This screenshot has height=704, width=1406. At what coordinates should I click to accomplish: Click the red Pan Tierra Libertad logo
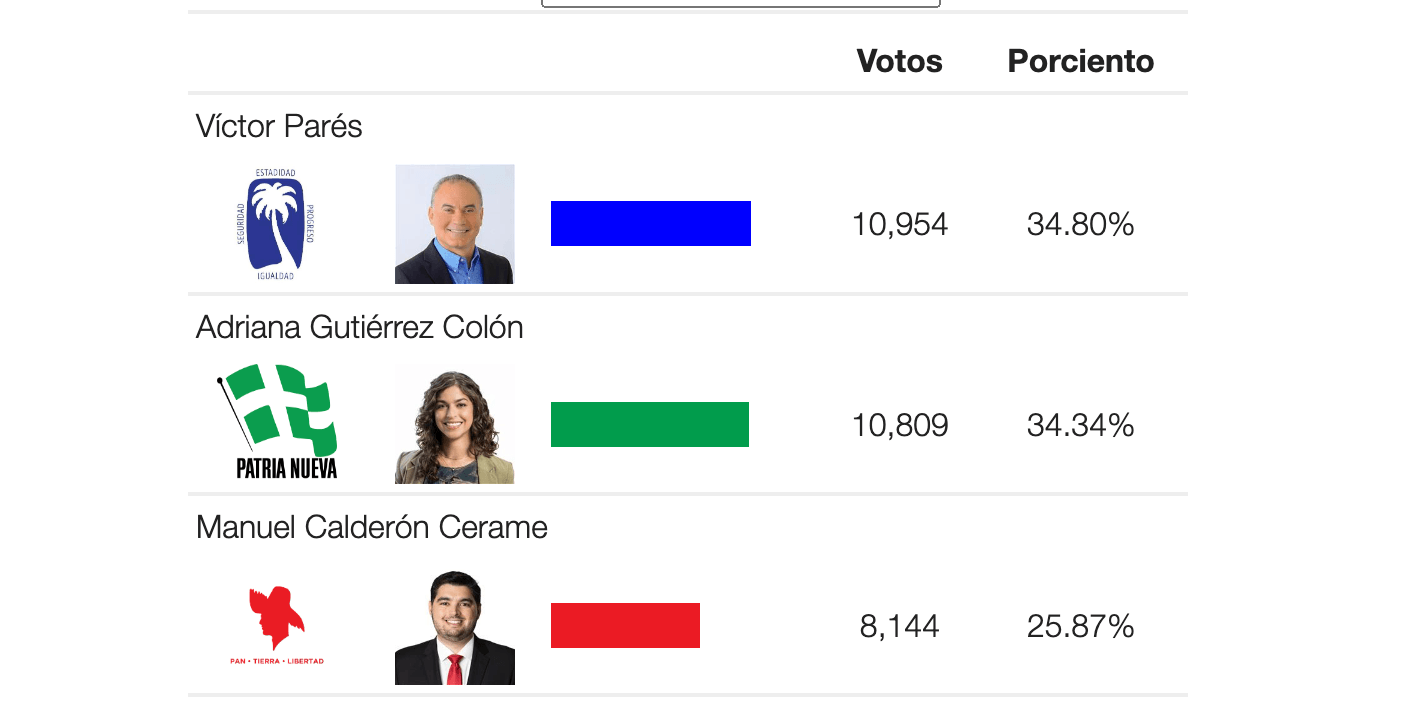(x=277, y=625)
